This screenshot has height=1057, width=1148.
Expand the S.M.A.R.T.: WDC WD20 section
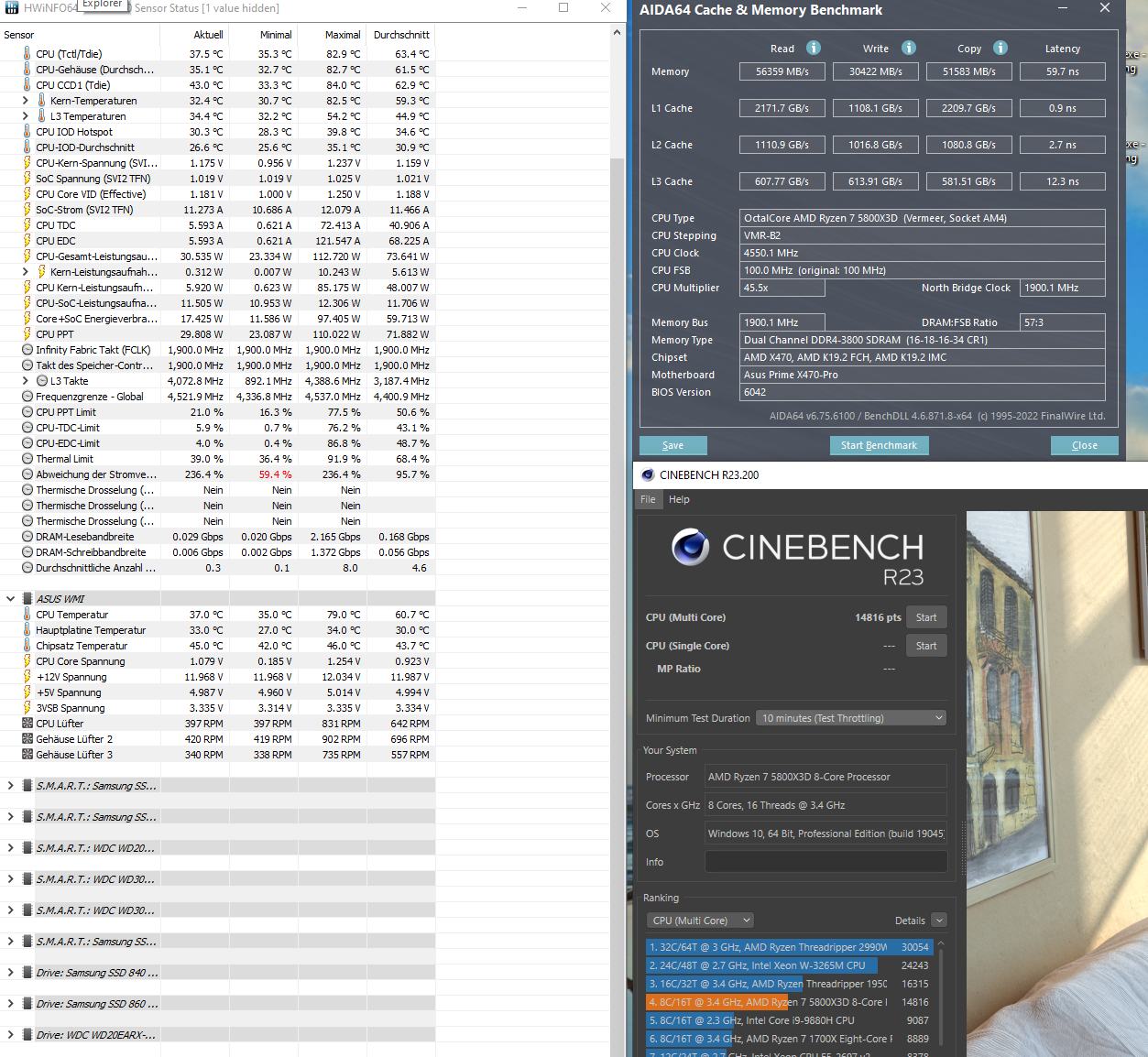coord(10,848)
